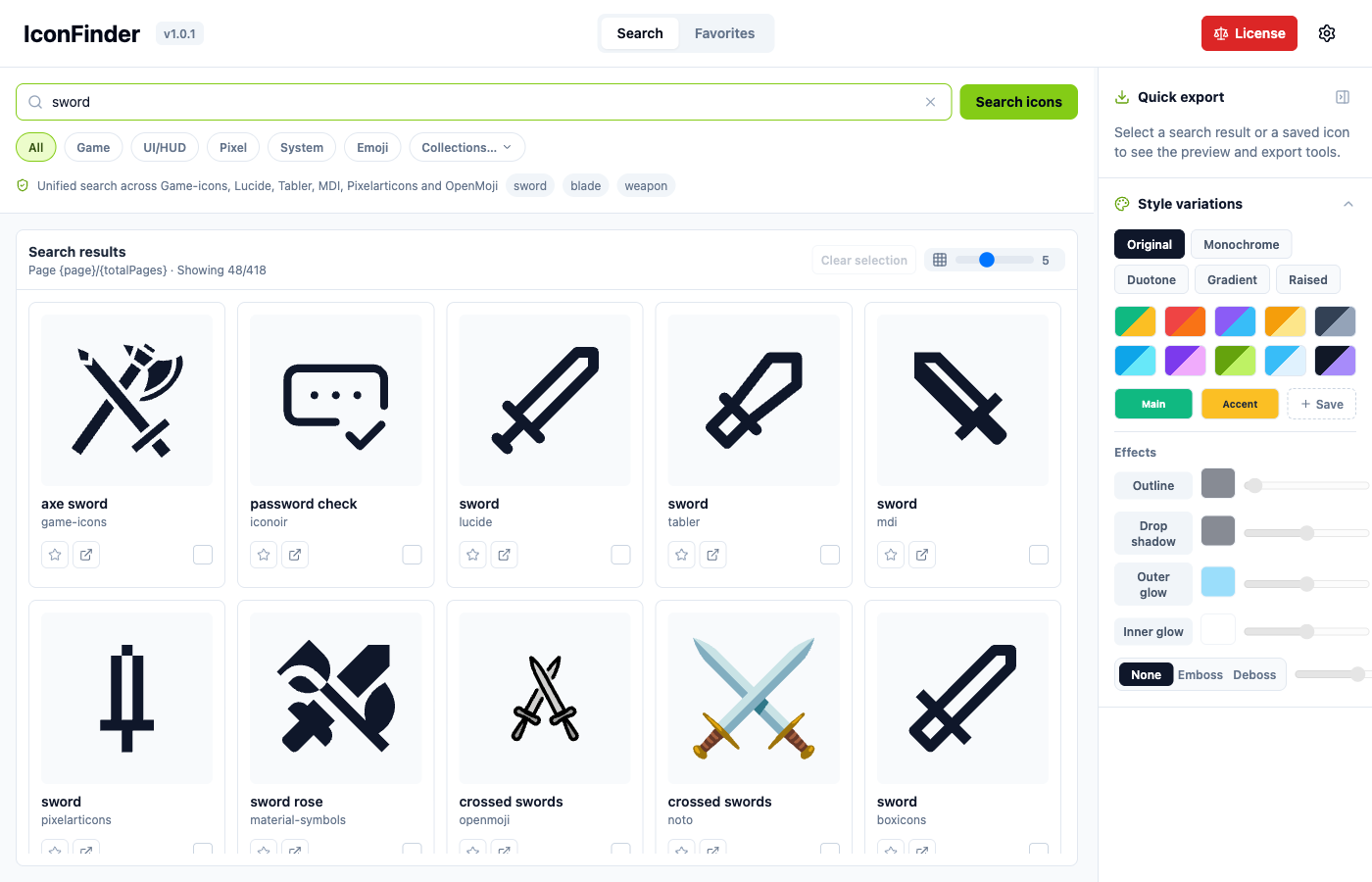Viewport: 1372px width, 882px height.
Task: Open the settings gear icon
Action: (1327, 33)
